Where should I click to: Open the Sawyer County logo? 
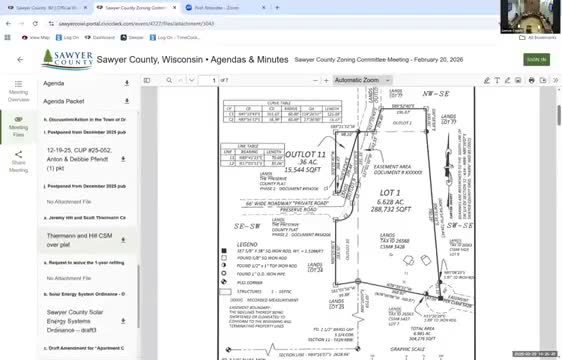click(67, 59)
